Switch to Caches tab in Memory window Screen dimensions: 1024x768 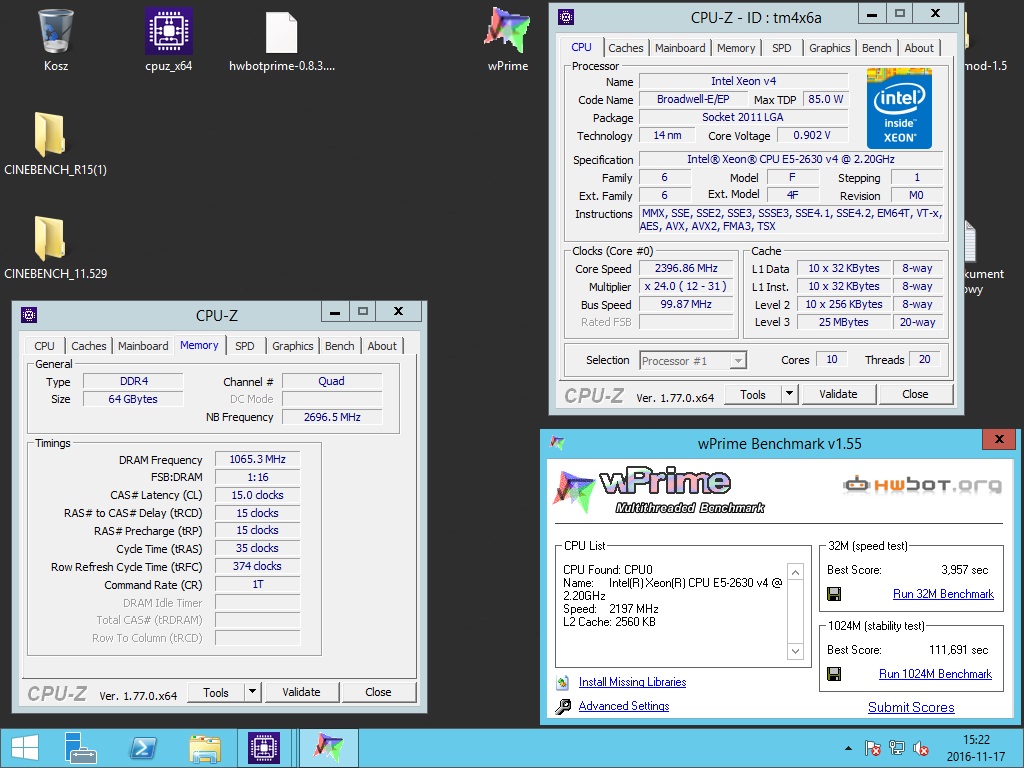(x=89, y=345)
